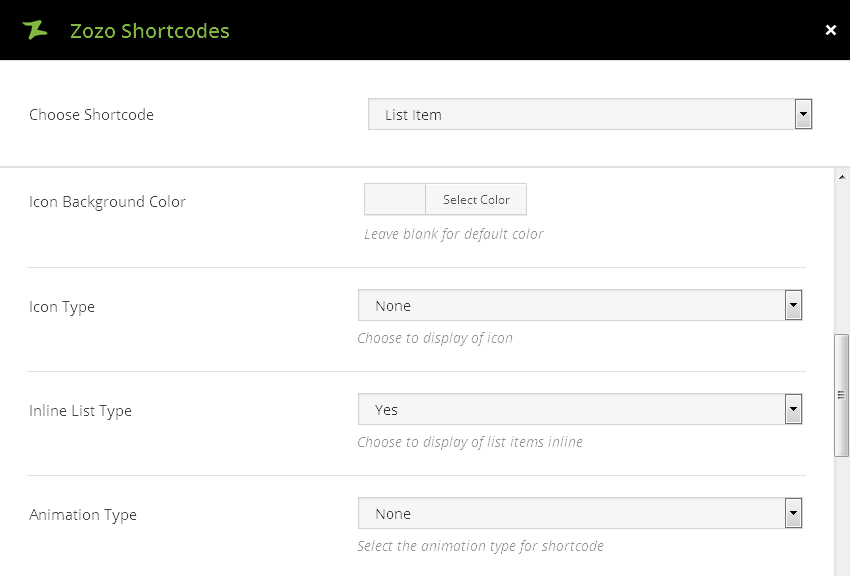Click the Animation Type label

(83, 514)
